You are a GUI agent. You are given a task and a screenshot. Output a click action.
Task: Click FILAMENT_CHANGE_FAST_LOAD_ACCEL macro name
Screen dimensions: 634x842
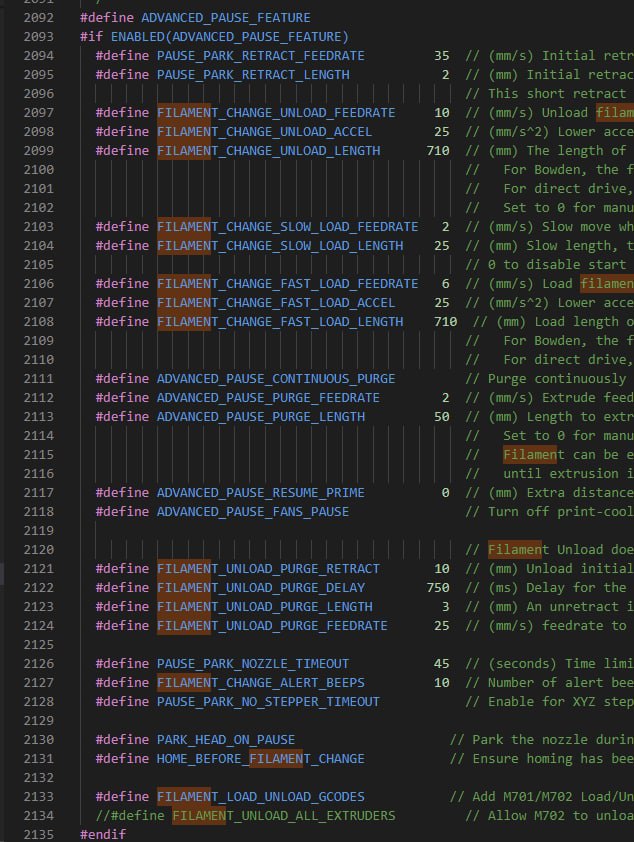276,303
